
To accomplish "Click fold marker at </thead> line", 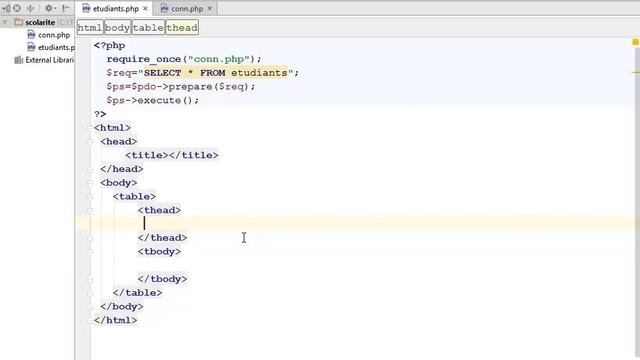I will pyautogui.click(x=90, y=238).
